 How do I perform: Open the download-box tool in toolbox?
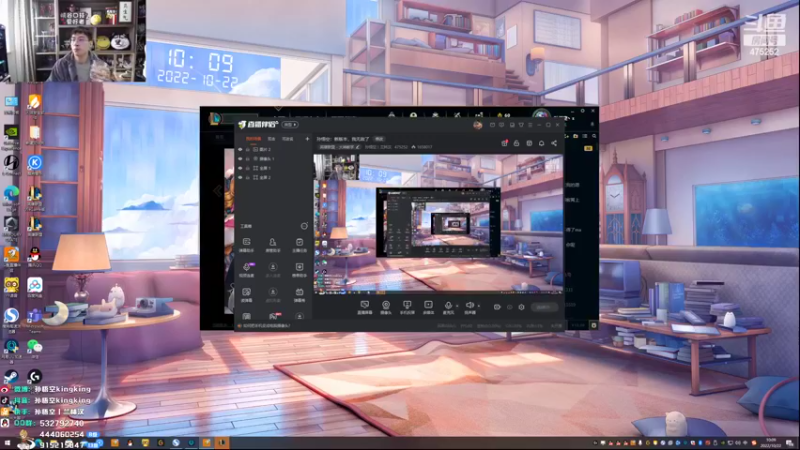[x=299, y=269]
